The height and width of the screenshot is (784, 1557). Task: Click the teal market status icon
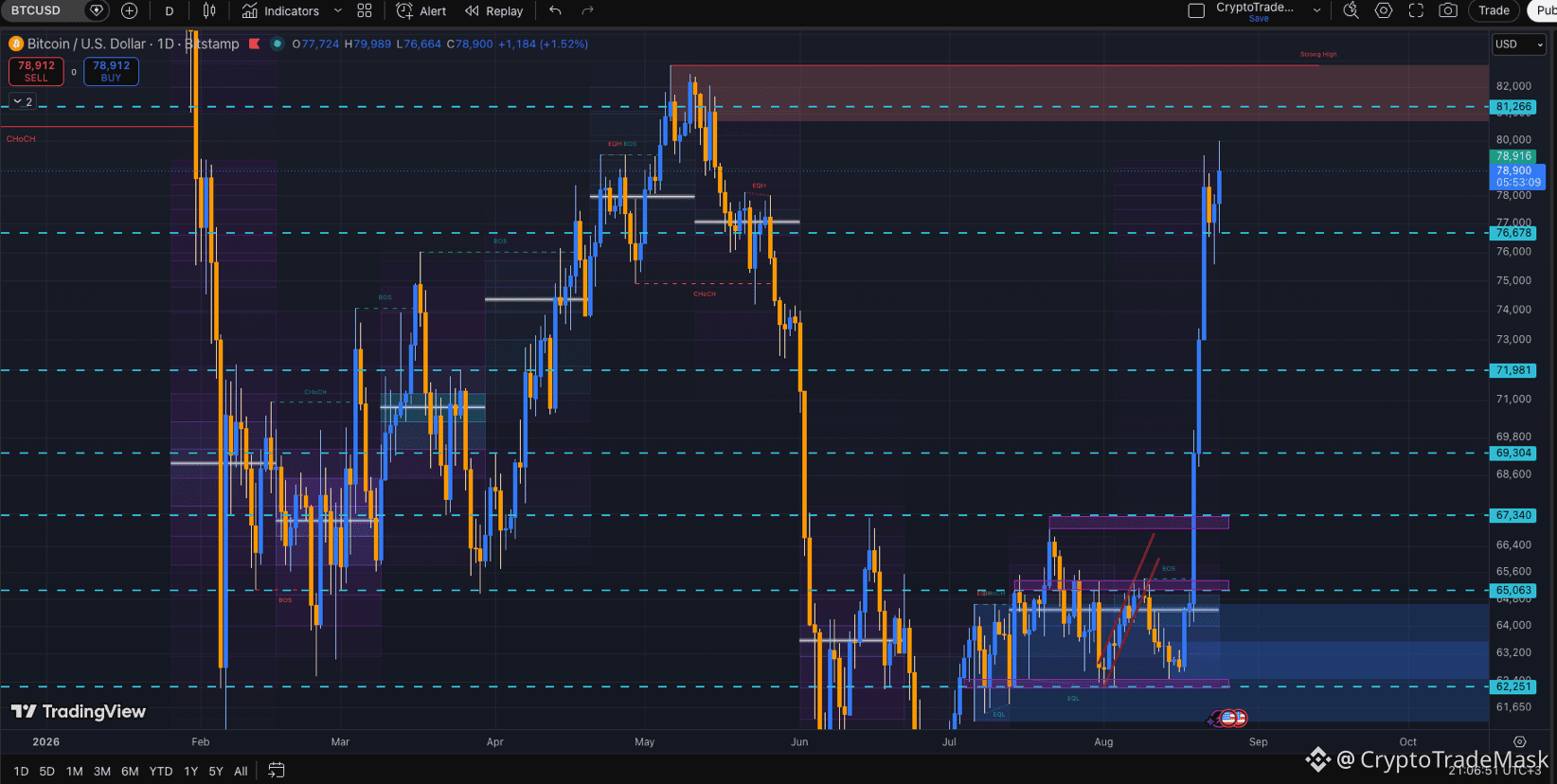[x=277, y=44]
